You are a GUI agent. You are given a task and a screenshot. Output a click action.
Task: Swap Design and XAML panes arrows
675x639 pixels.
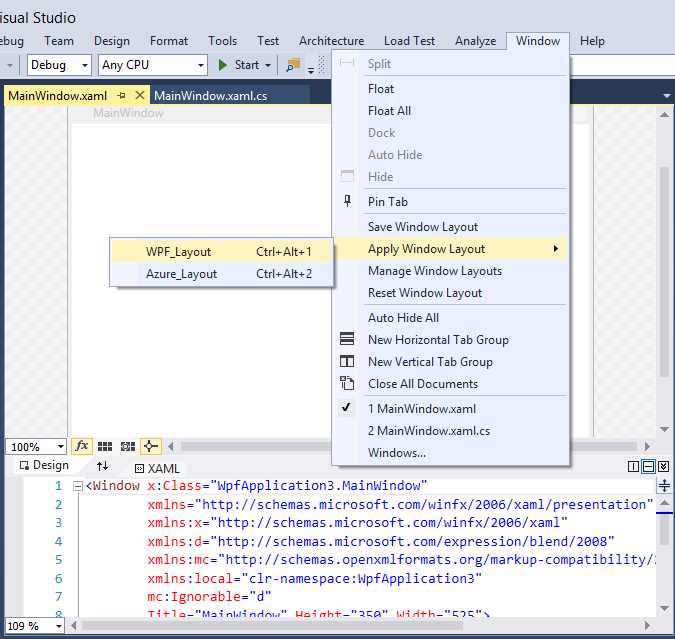102,466
